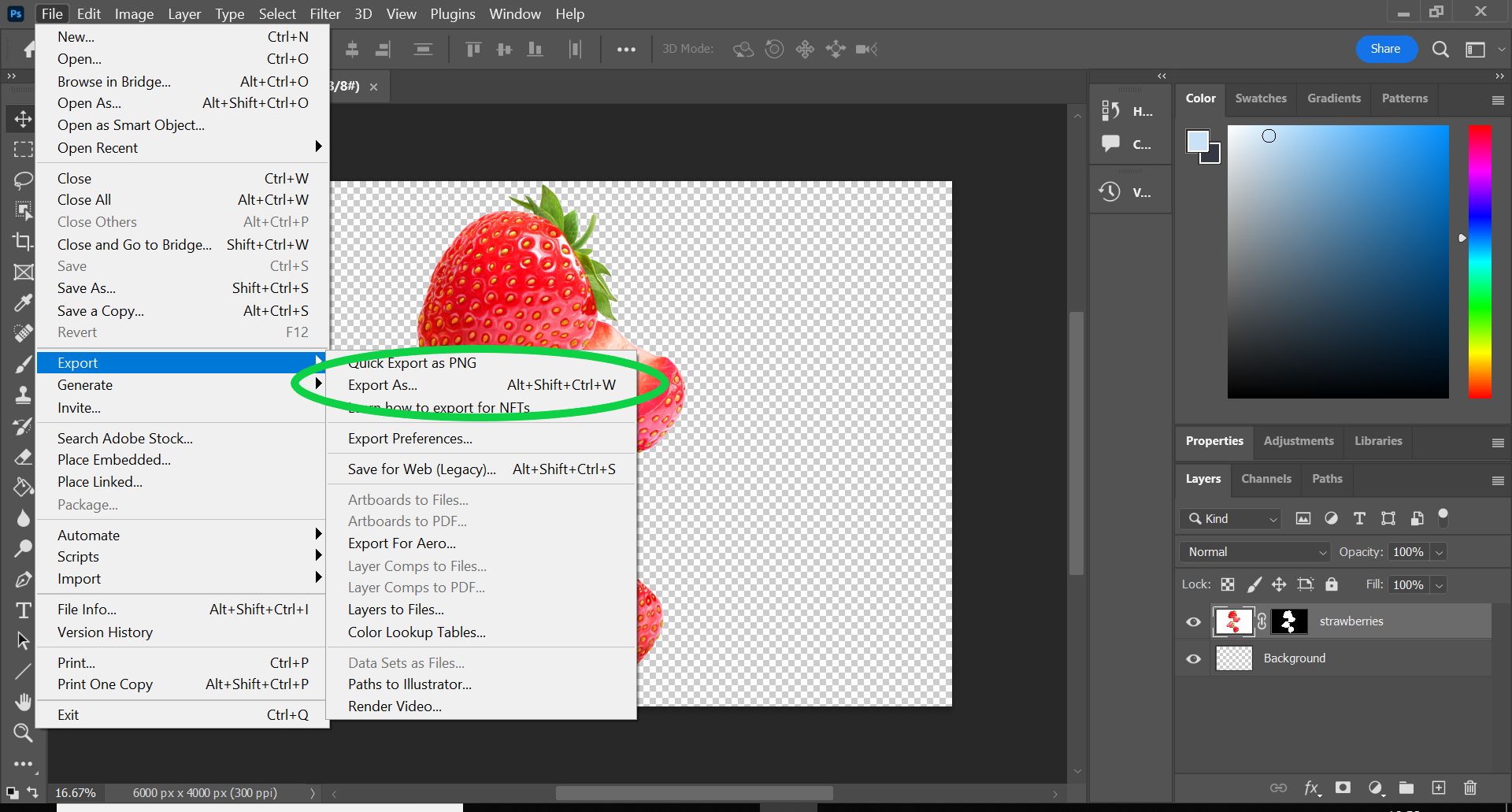Switch to the Adjustments tab
The image size is (1512, 812).
[x=1299, y=441]
